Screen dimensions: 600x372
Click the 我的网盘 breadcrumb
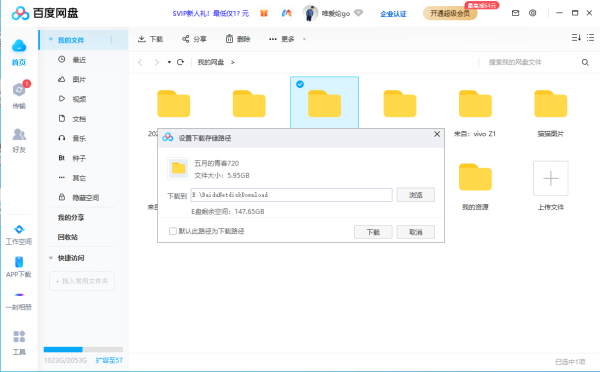point(211,62)
